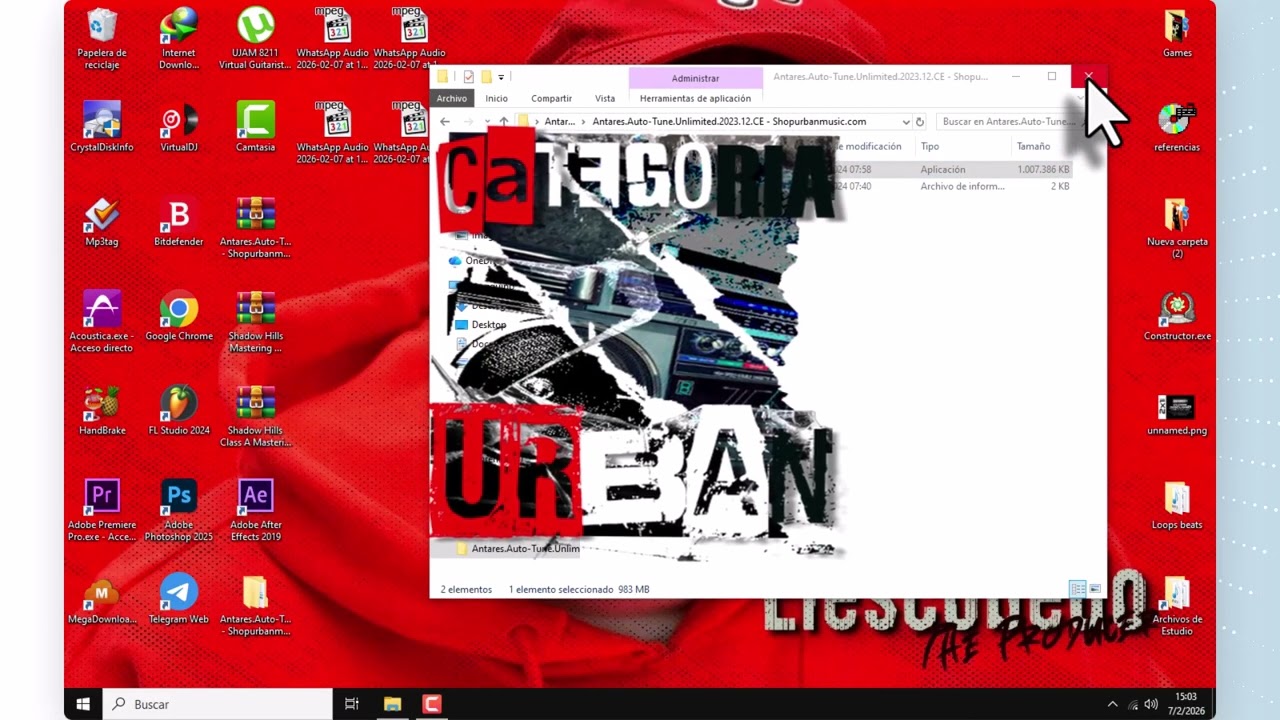The width and height of the screenshot is (1280, 720).
Task: Switch to the Vista ribbon tab
Action: 605,98
